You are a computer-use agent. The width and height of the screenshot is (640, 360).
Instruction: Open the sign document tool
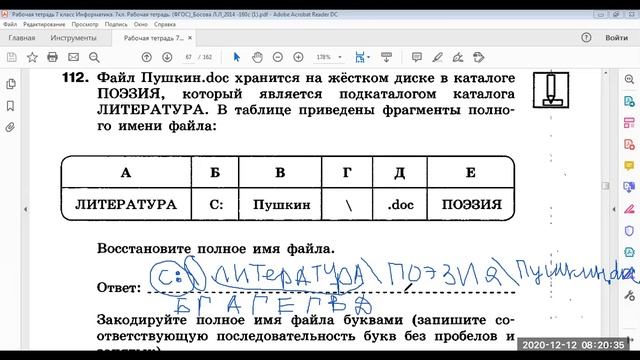coord(458,57)
